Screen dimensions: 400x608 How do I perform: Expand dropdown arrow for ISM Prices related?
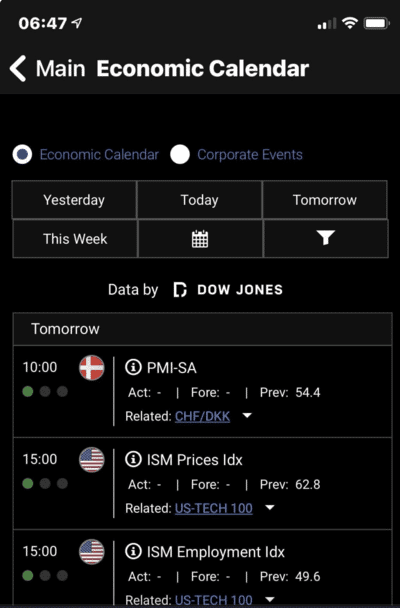pos(270,508)
